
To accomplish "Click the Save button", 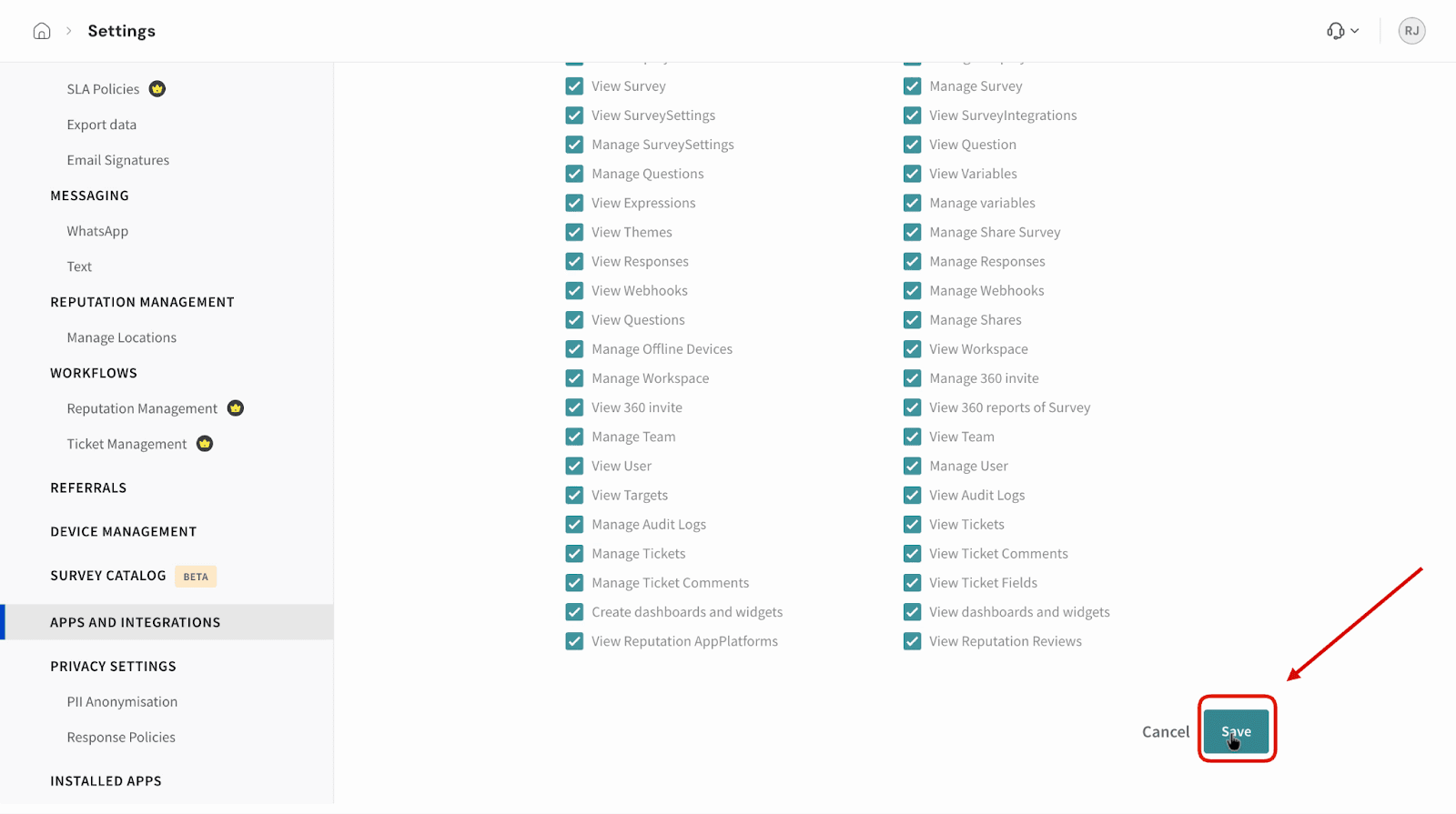I will pyautogui.click(x=1236, y=731).
